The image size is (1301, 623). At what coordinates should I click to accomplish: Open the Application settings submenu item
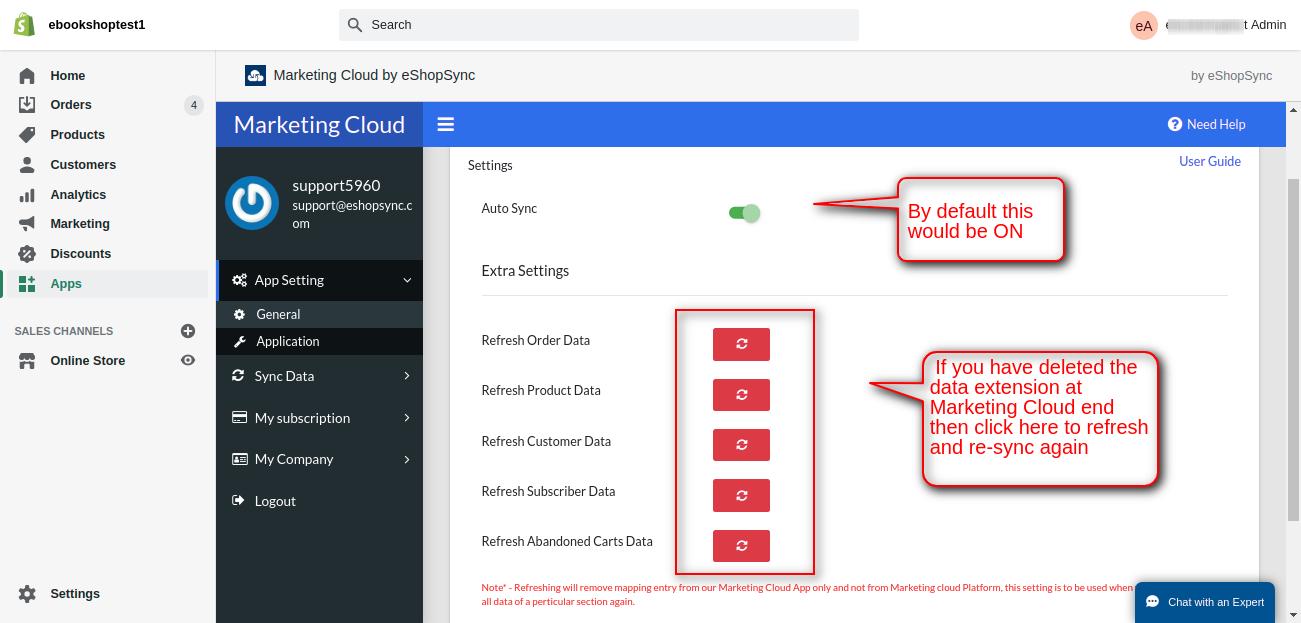point(319,341)
